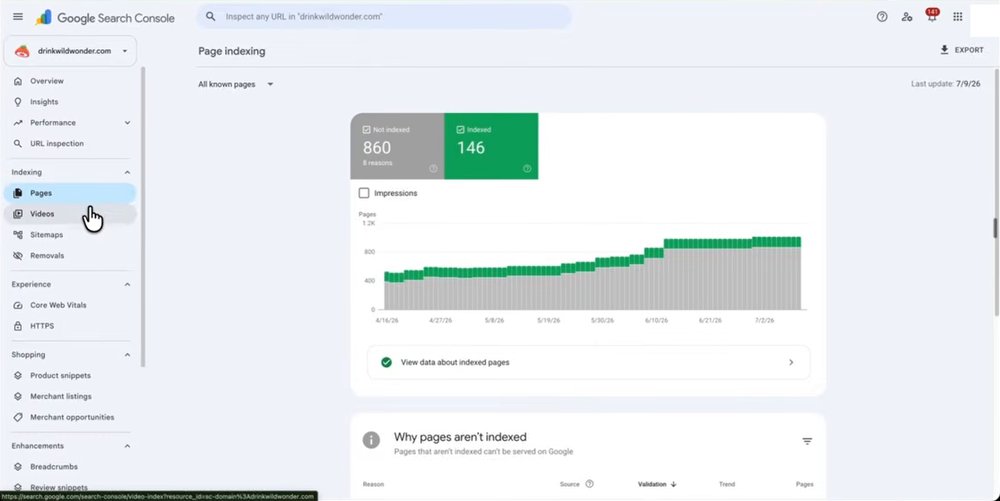Click the 860 not indexed count
The image size is (1000, 501).
(377, 148)
